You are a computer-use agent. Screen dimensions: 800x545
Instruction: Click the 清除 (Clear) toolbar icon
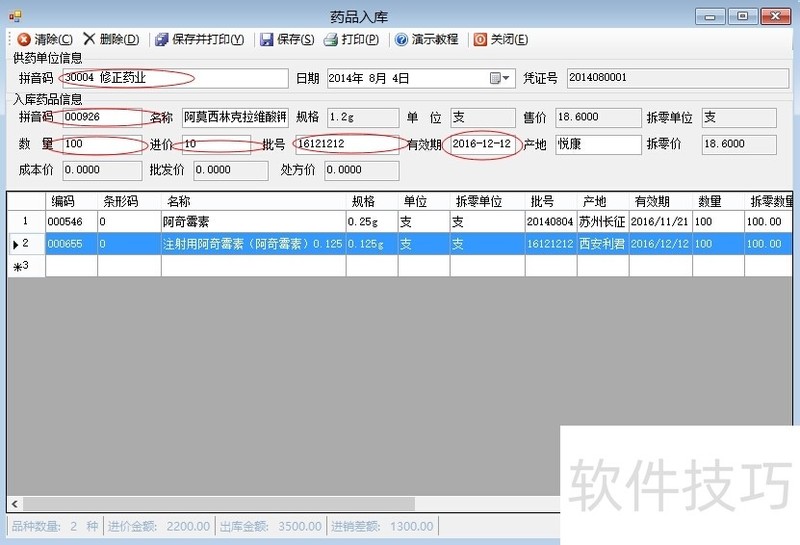23,40
